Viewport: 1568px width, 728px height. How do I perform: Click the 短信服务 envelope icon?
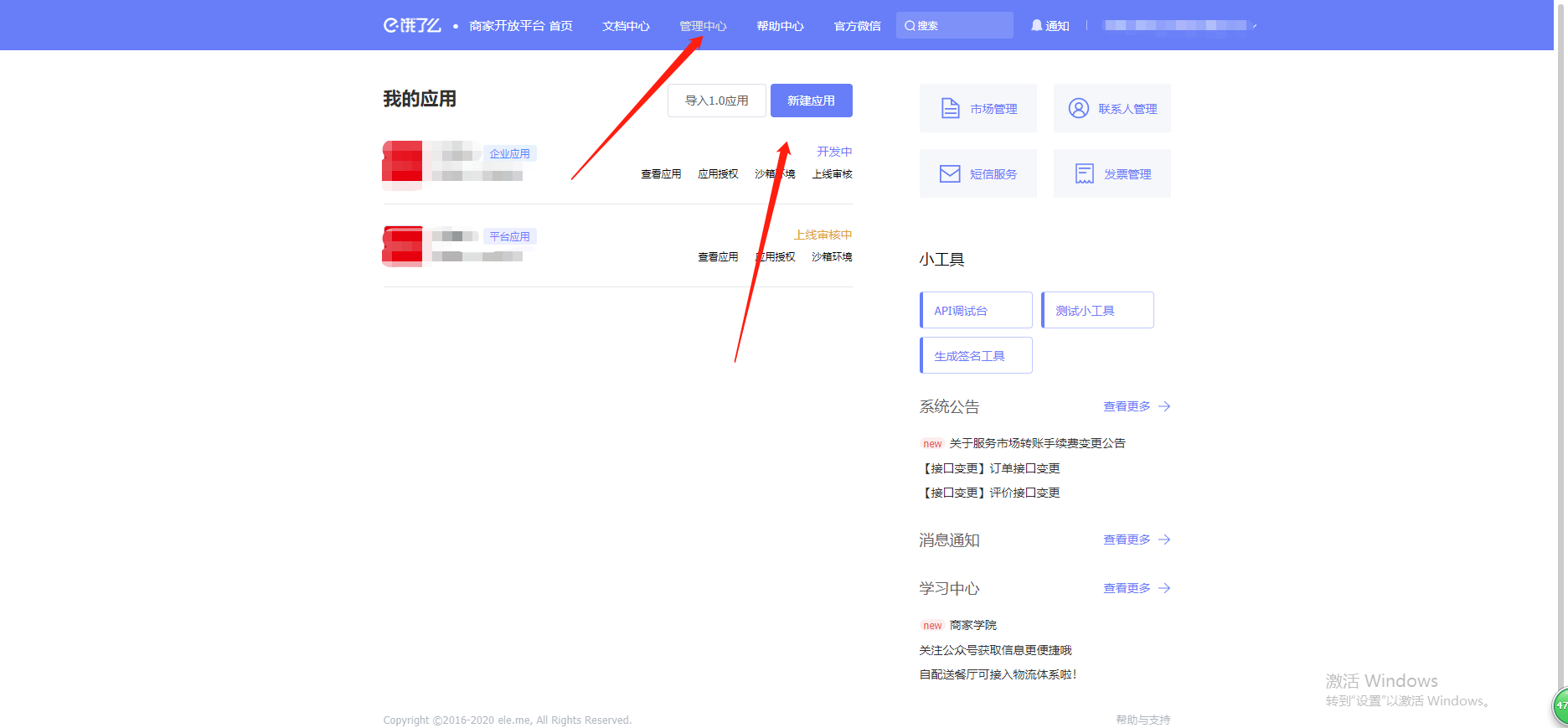pyautogui.click(x=950, y=173)
